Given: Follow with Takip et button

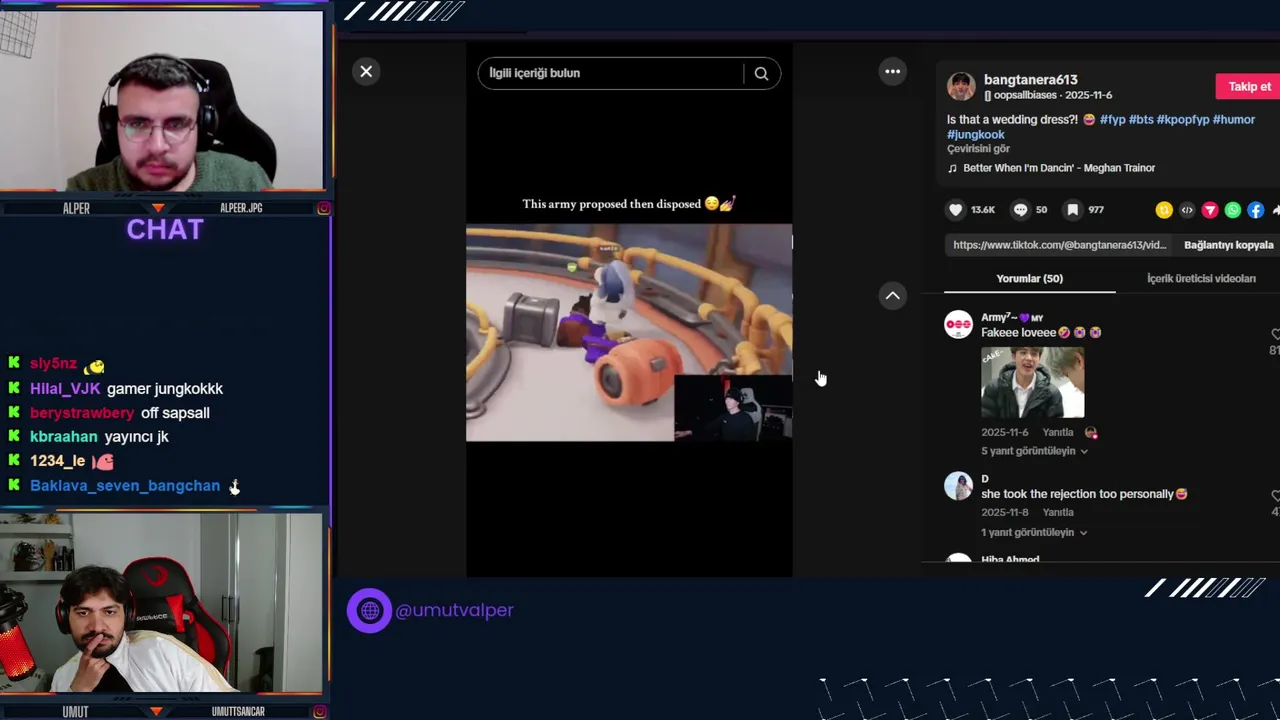Looking at the screenshot, I should 1248,86.
